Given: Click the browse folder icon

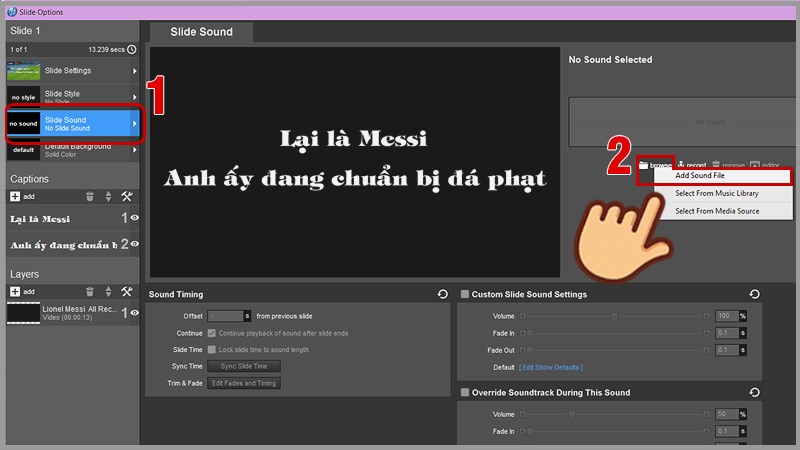Looking at the screenshot, I should pos(643,165).
